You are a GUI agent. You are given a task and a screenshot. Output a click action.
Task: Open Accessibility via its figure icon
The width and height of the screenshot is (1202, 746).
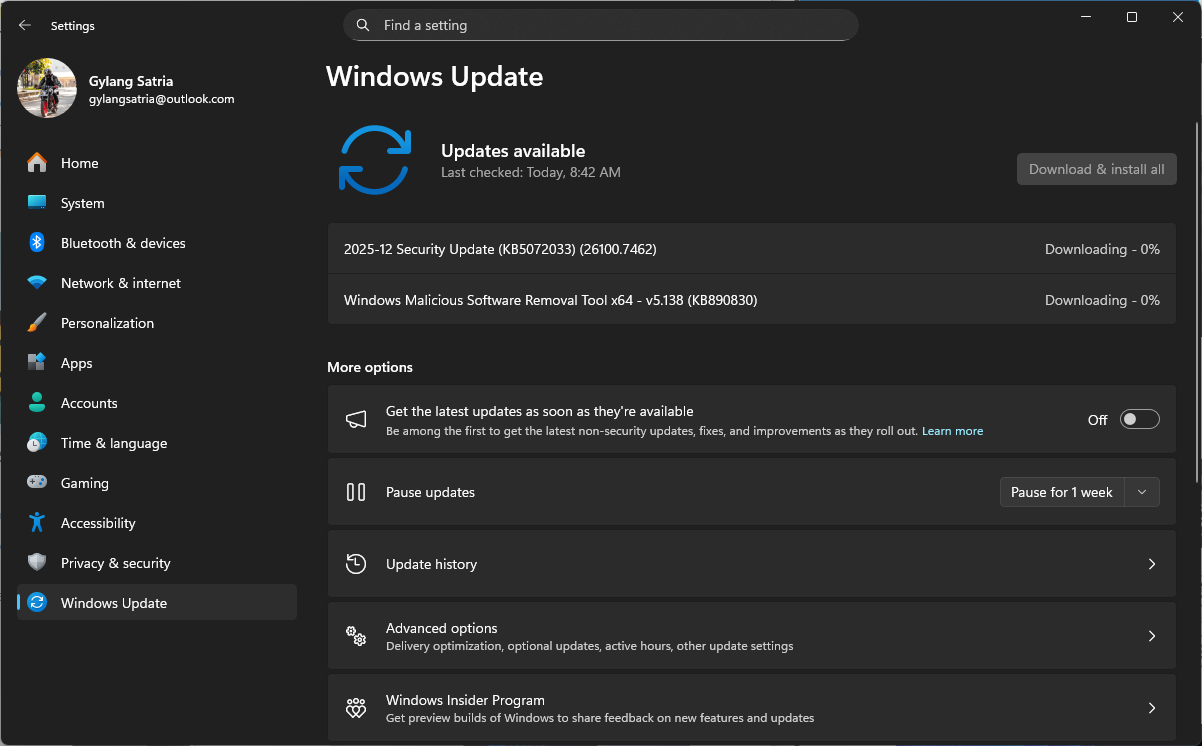37,523
